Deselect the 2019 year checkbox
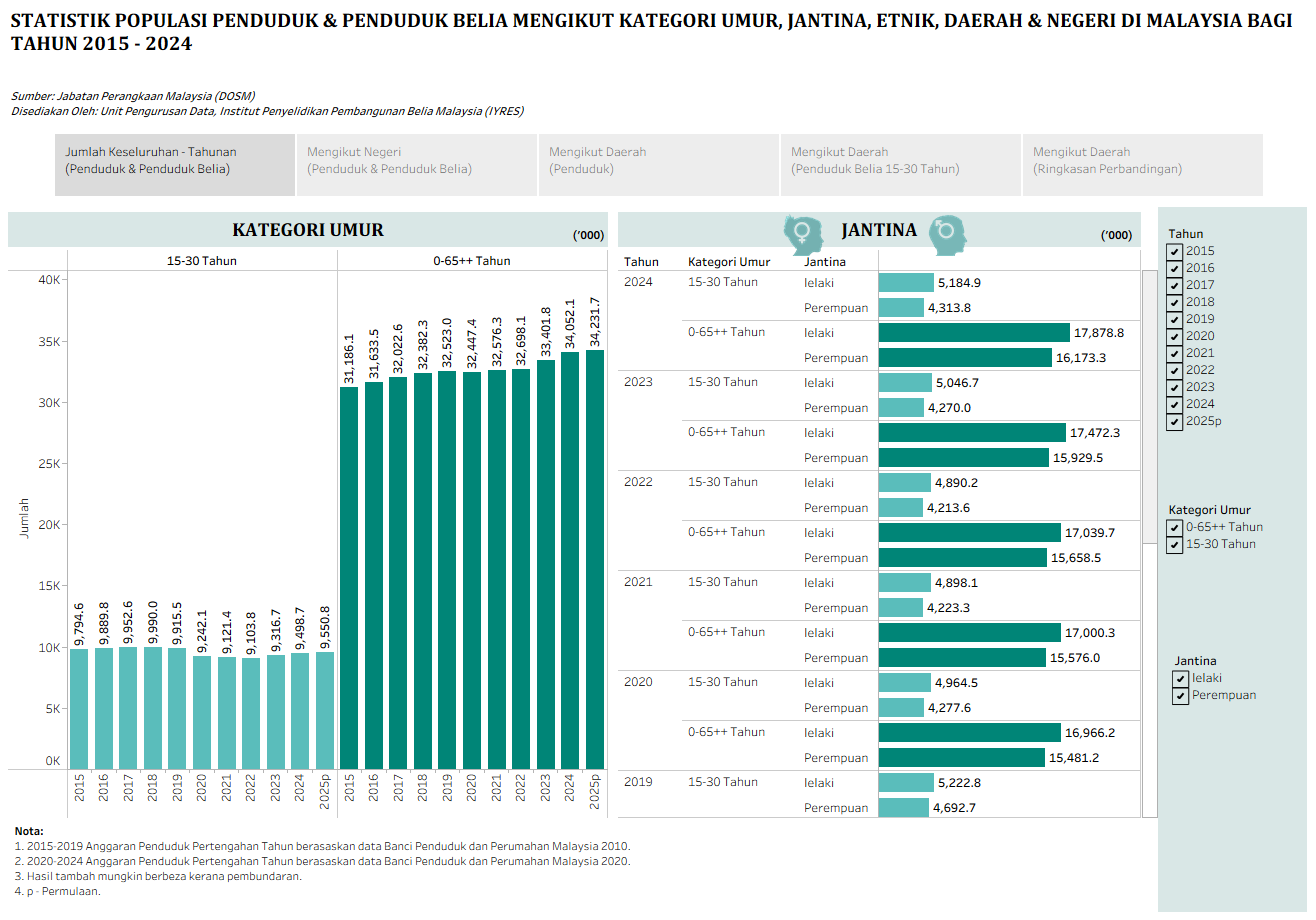 click(x=1175, y=319)
